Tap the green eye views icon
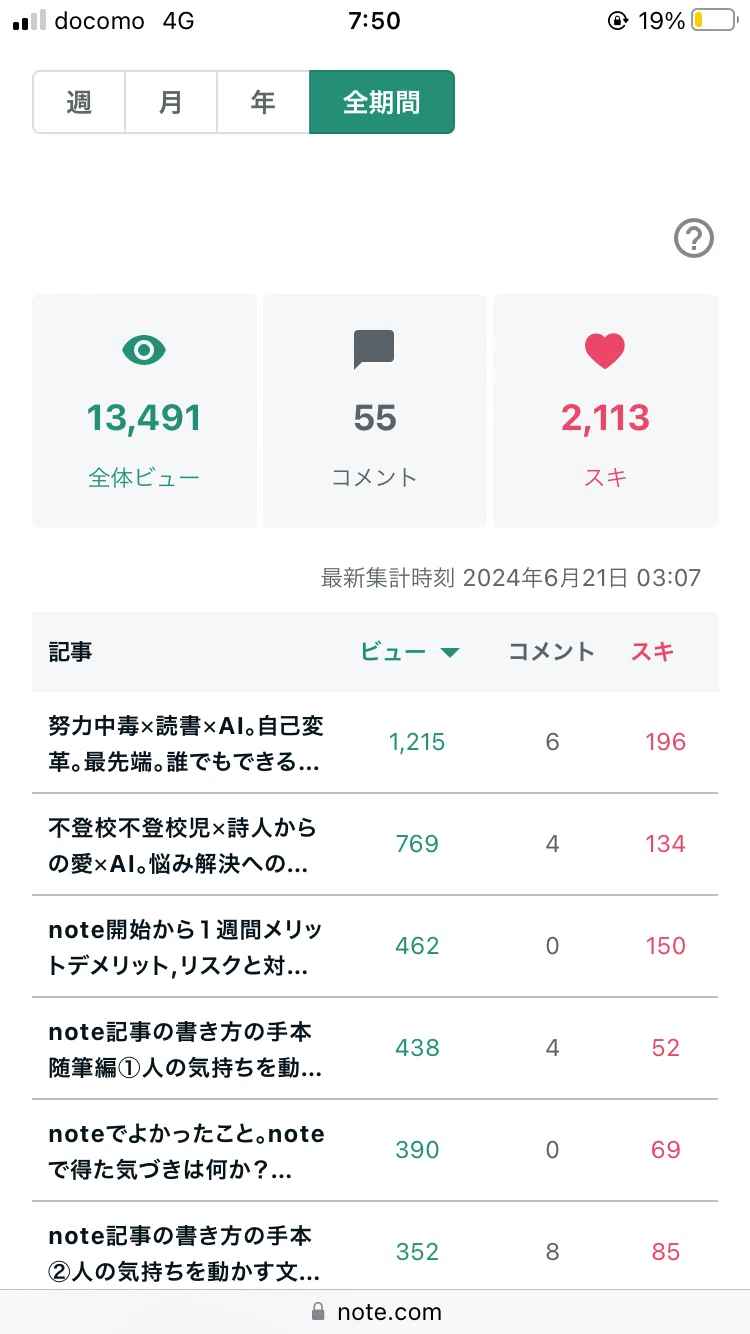The height and width of the screenshot is (1334, 750). (144, 350)
